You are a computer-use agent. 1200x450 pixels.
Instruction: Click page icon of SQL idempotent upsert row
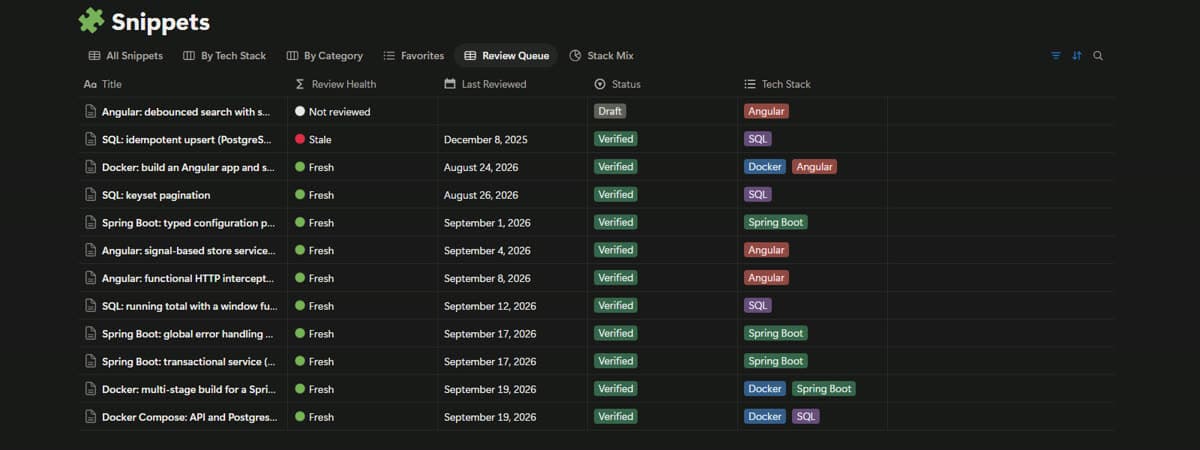coord(91,140)
